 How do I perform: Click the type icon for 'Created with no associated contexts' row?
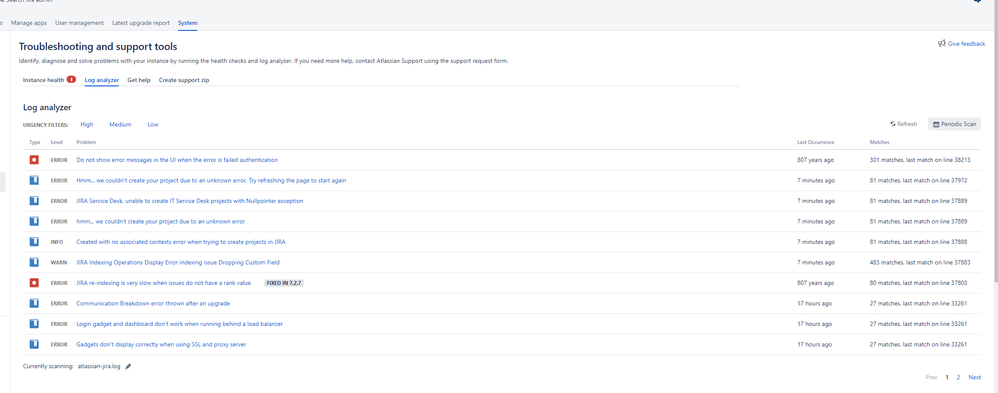coord(34,242)
